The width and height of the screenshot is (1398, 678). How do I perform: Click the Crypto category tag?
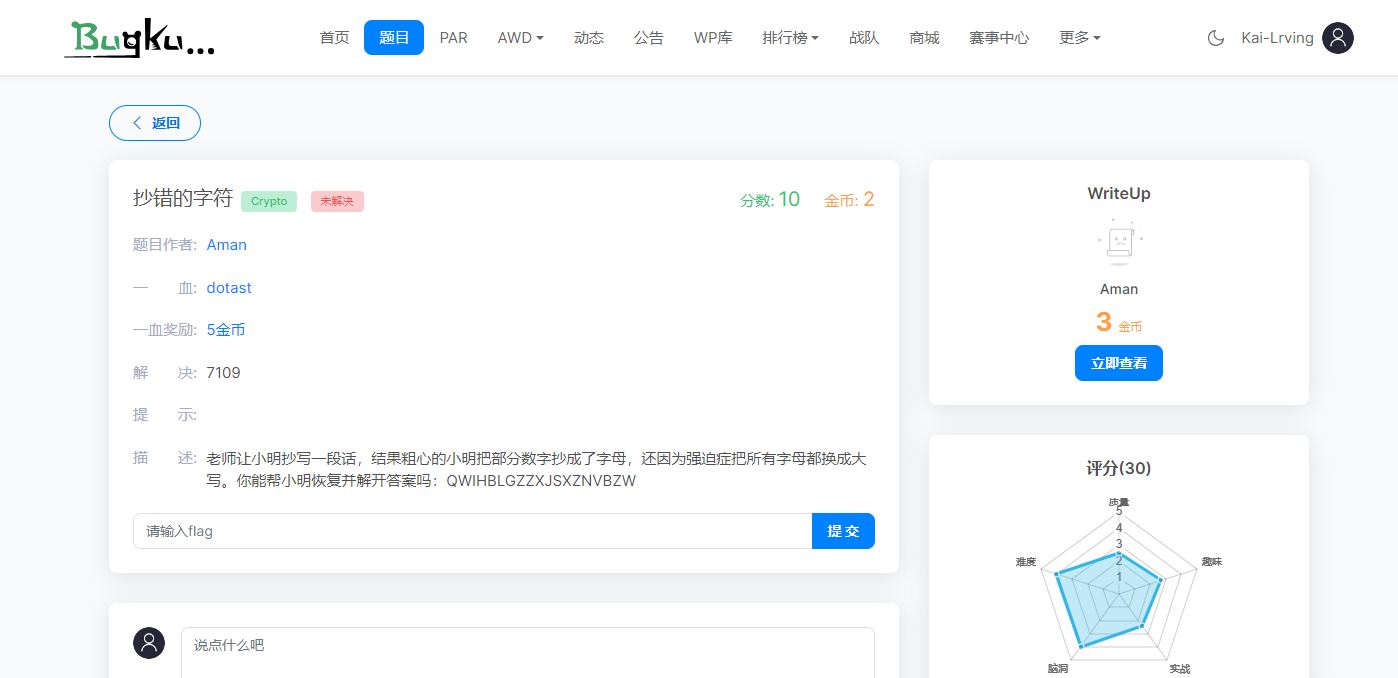268,201
